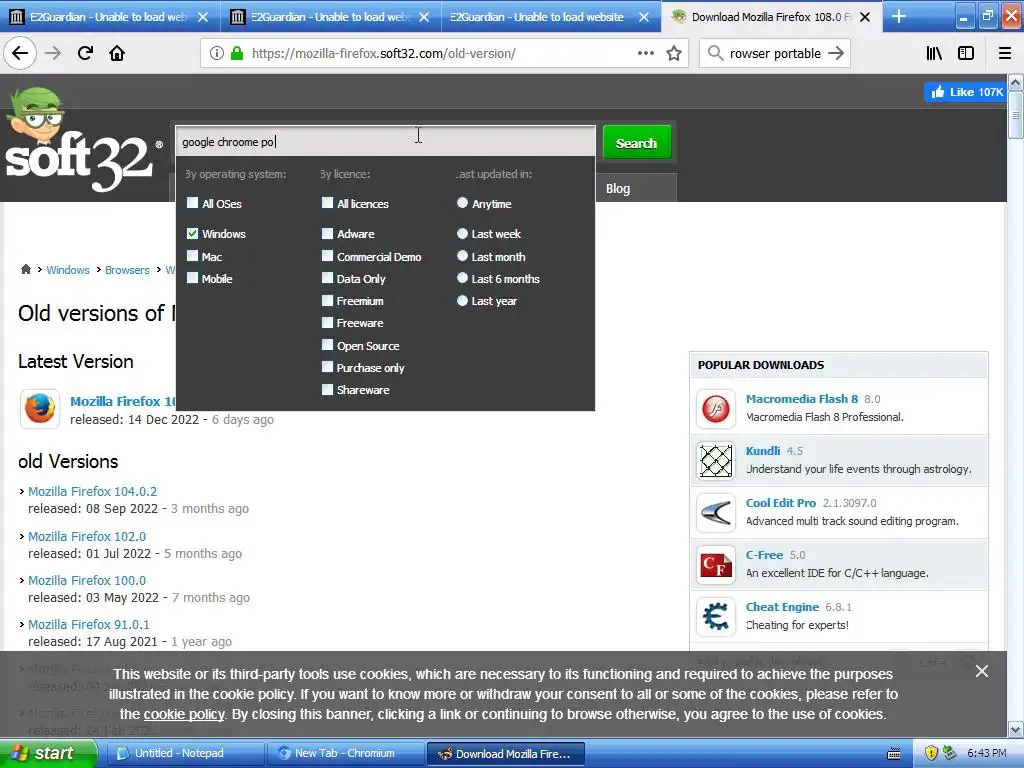This screenshot has width=1024, height=768.
Task: Check the Freeware licence checkbox
Action: pos(327,323)
